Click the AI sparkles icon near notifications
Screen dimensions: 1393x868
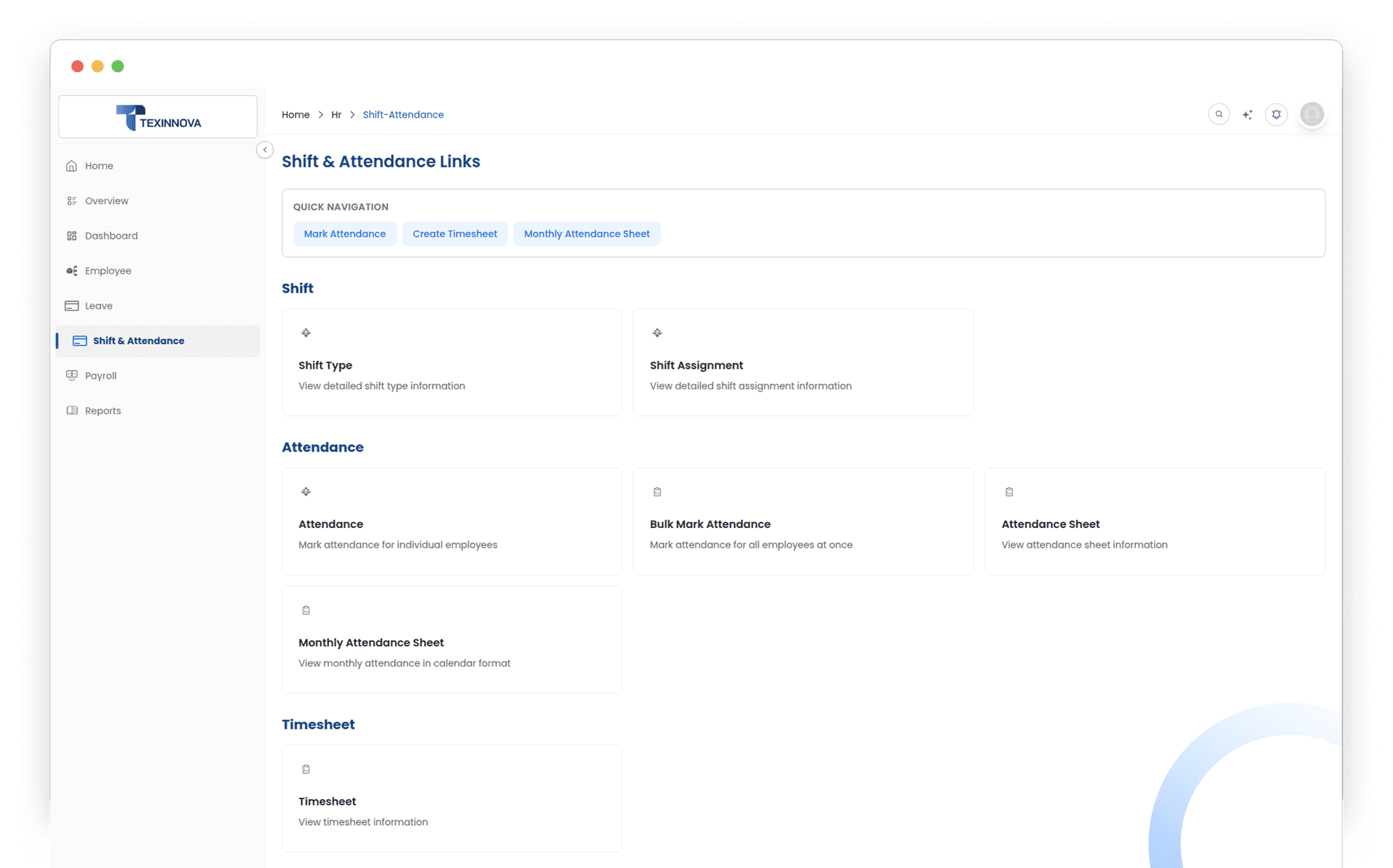(1247, 114)
